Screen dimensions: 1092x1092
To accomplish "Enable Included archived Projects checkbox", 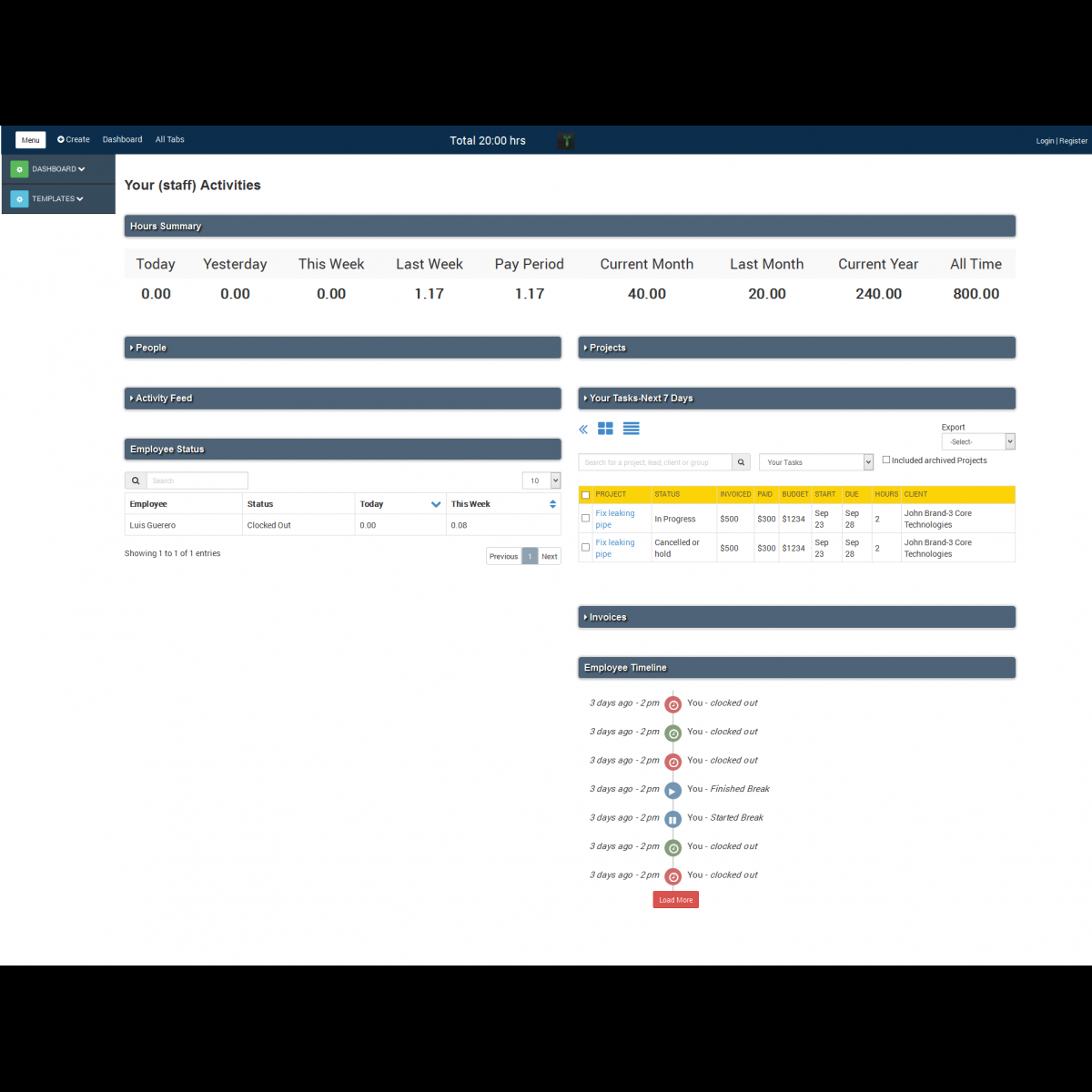I will pyautogui.click(x=886, y=460).
